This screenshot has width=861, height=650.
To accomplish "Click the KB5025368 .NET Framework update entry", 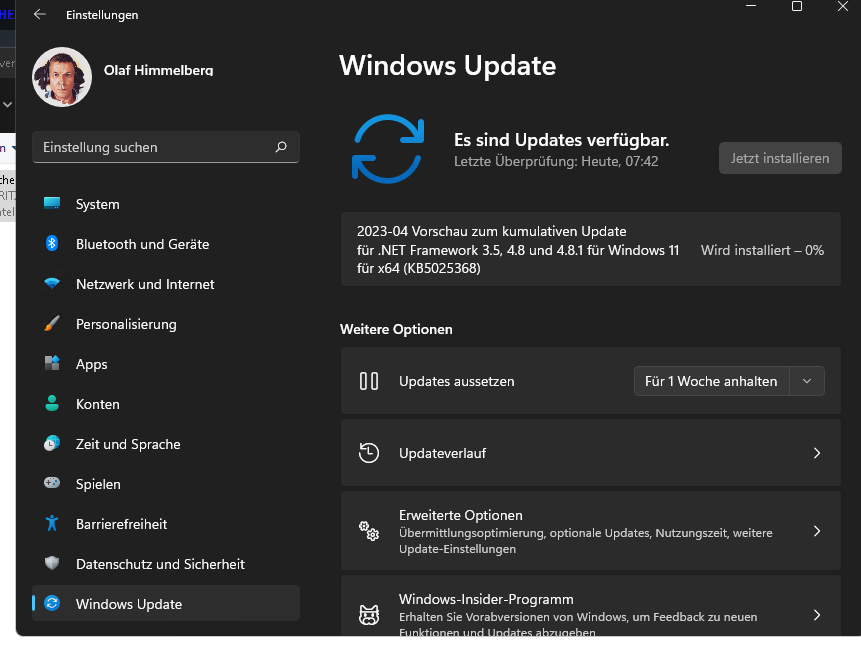I will pyautogui.click(x=591, y=249).
